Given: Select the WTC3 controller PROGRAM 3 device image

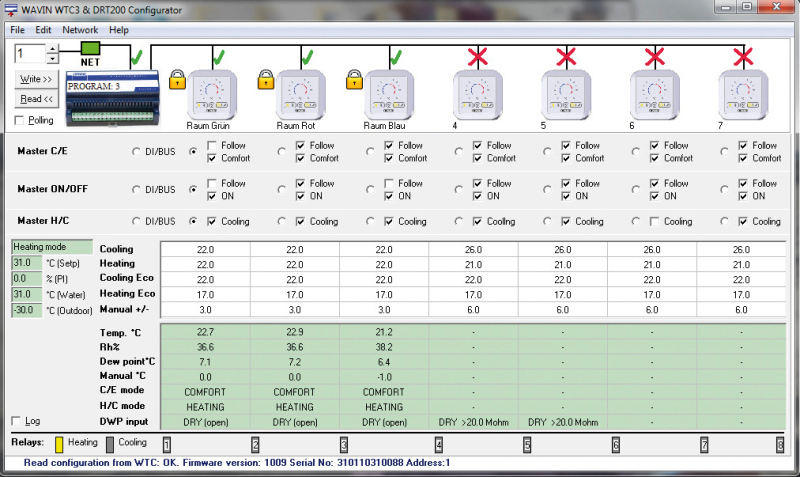Looking at the screenshot, I should tap(113, 98).
